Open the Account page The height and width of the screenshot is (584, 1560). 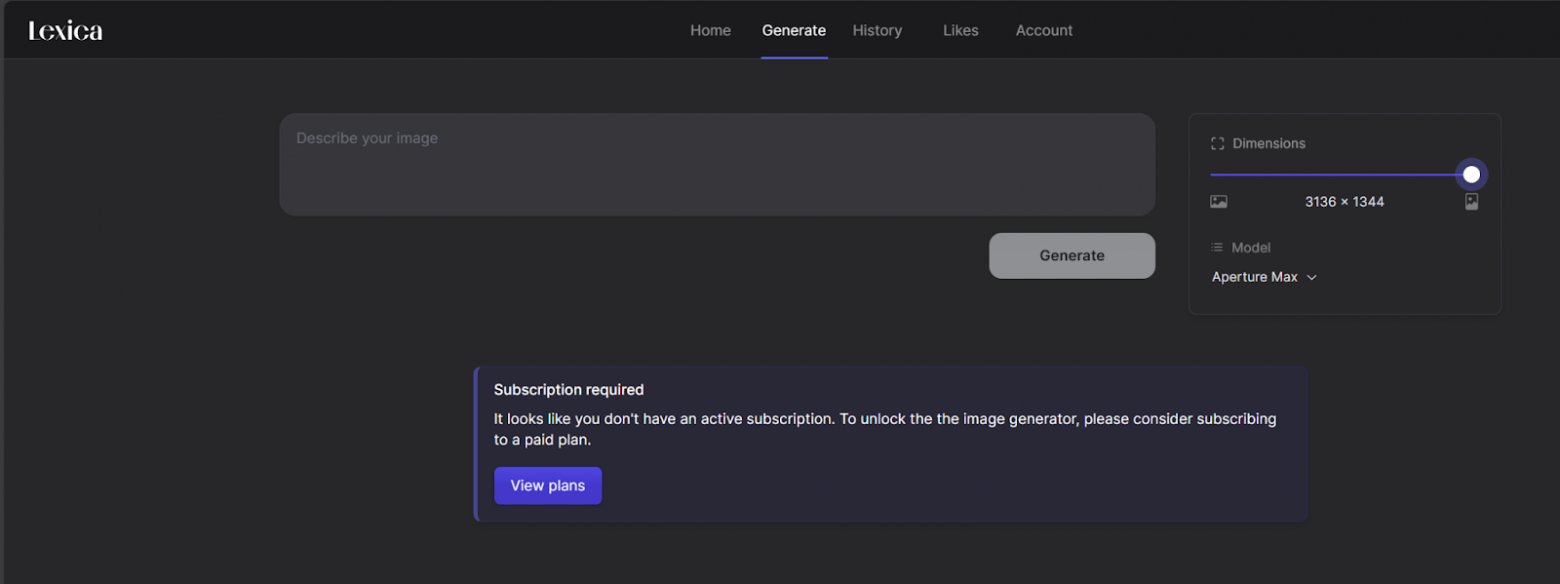[1044, 31]
